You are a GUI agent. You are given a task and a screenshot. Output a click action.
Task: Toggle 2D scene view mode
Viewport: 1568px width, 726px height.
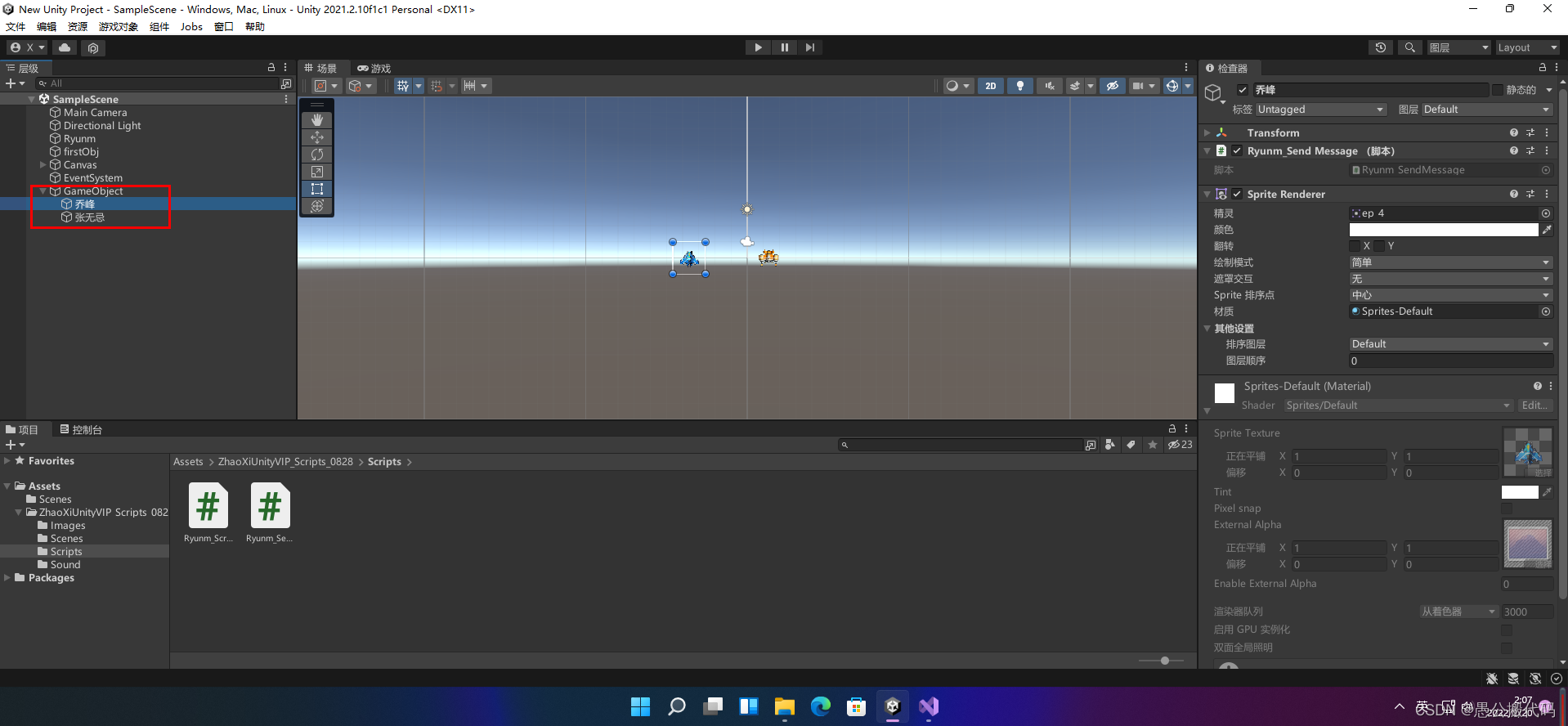tap(991, 86)
